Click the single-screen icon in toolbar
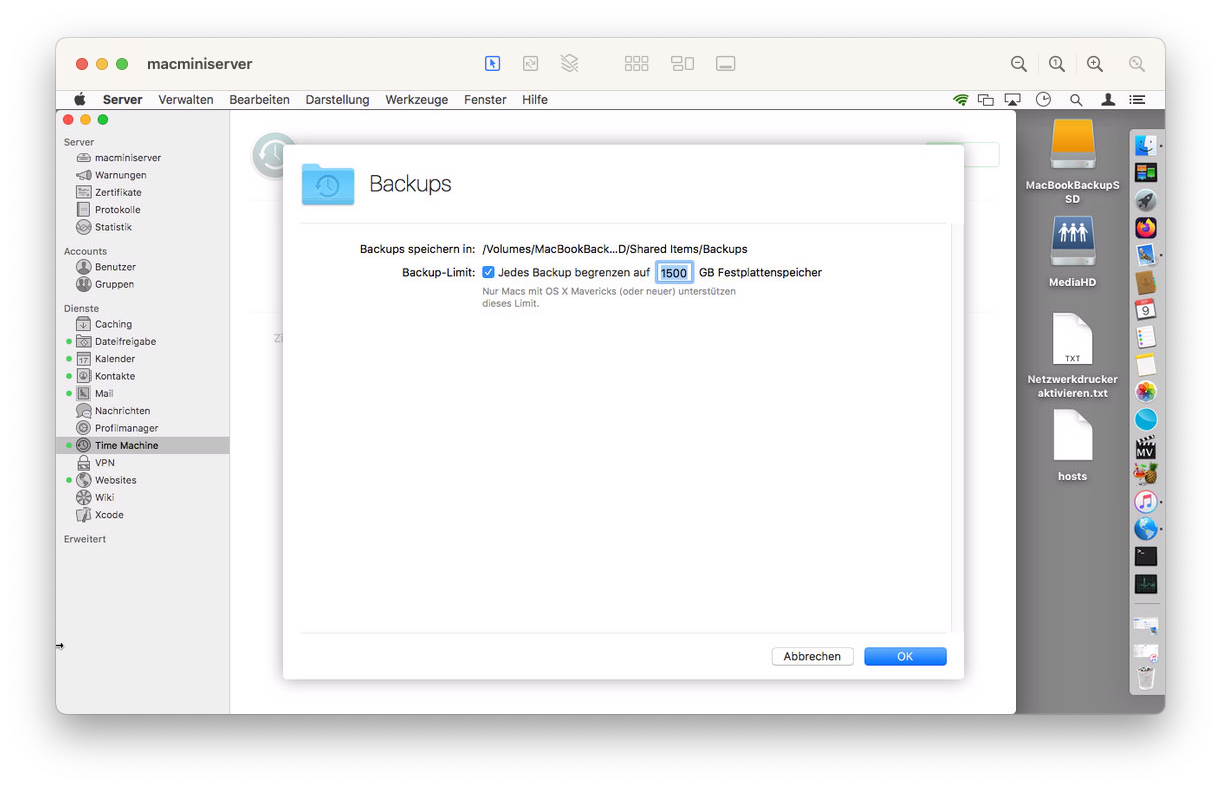 click(x=726, y=63)
